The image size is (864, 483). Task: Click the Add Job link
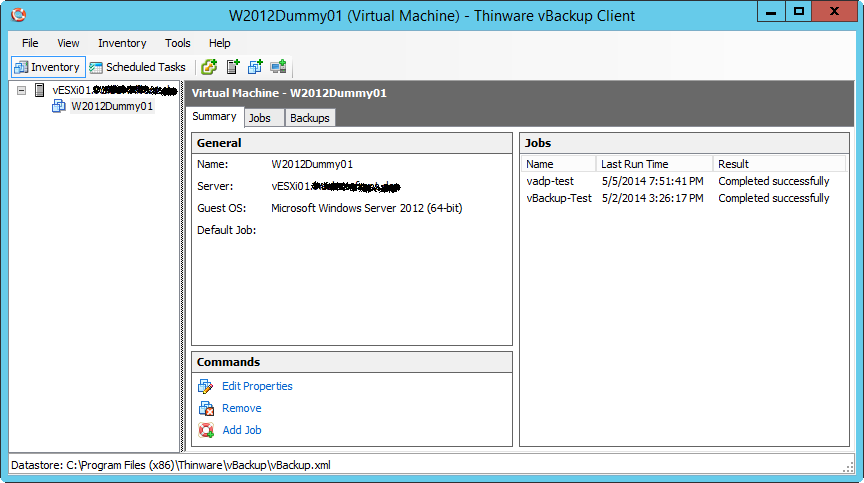[x=241, y=430]
